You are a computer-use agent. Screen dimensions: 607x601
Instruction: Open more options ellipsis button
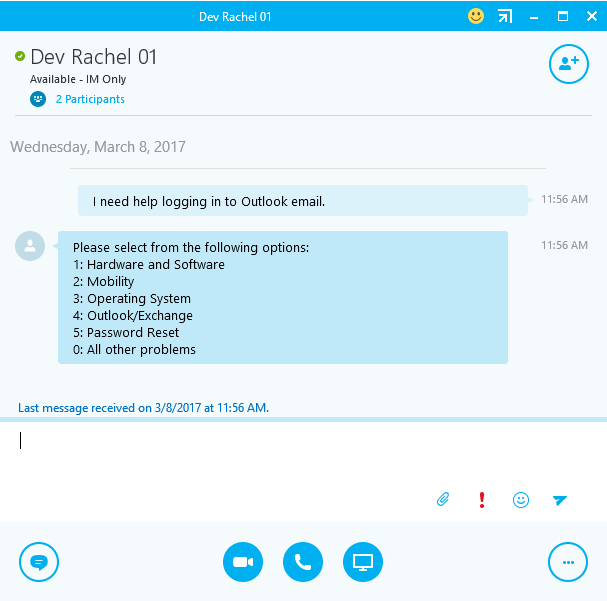point(568,562)
